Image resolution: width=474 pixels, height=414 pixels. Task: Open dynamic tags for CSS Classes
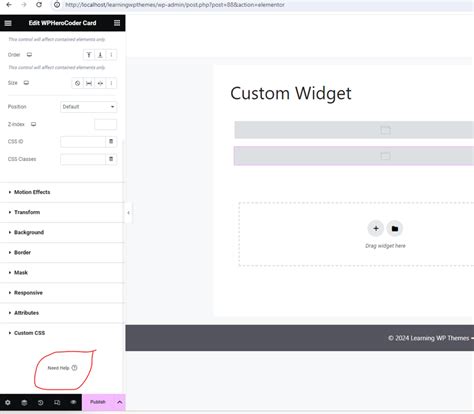pyautogui.click(x=111, y=159)
